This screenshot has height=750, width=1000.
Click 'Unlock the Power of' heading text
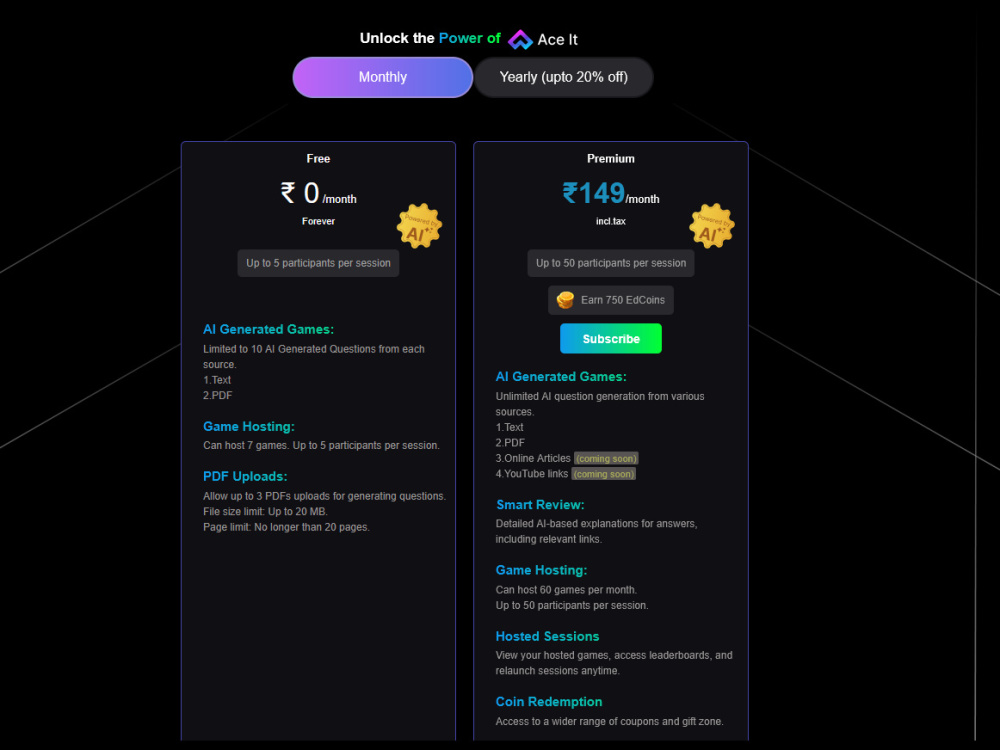pos(430,38)
